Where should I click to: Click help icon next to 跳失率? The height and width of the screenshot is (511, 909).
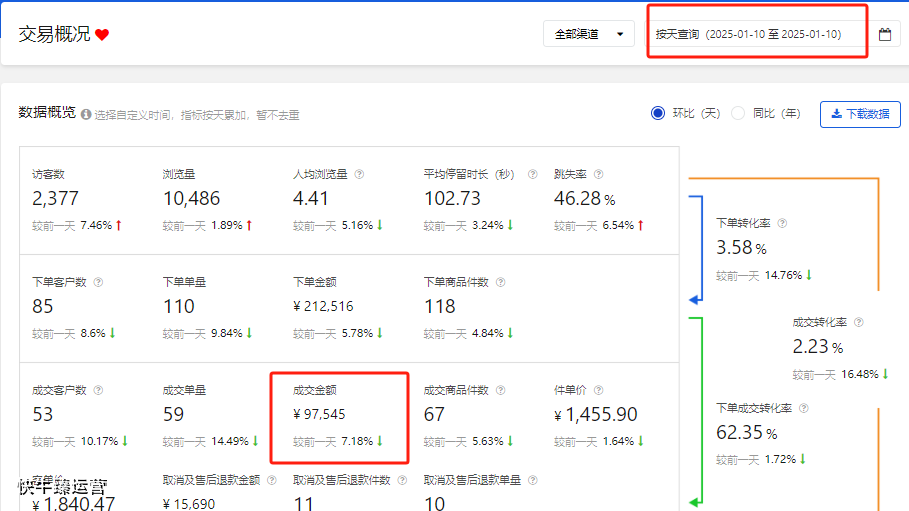click(598, 174)
